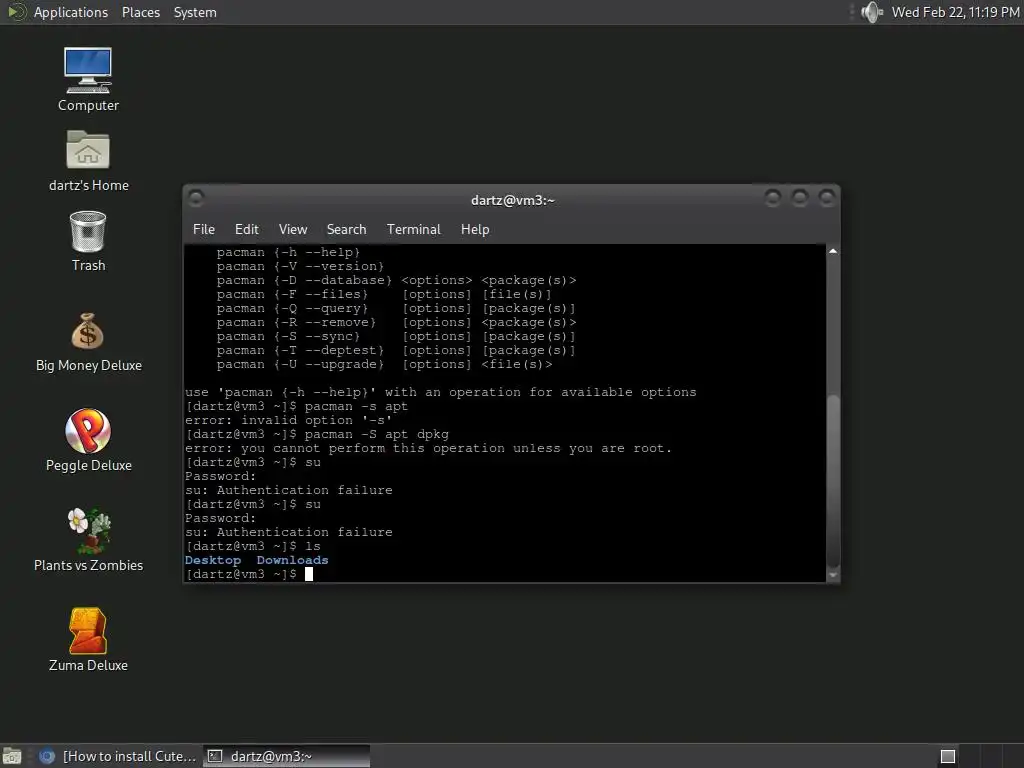Click the show desktop icon in bottom panel
This screenshot has height=768, width=1024.
[12, 756]
